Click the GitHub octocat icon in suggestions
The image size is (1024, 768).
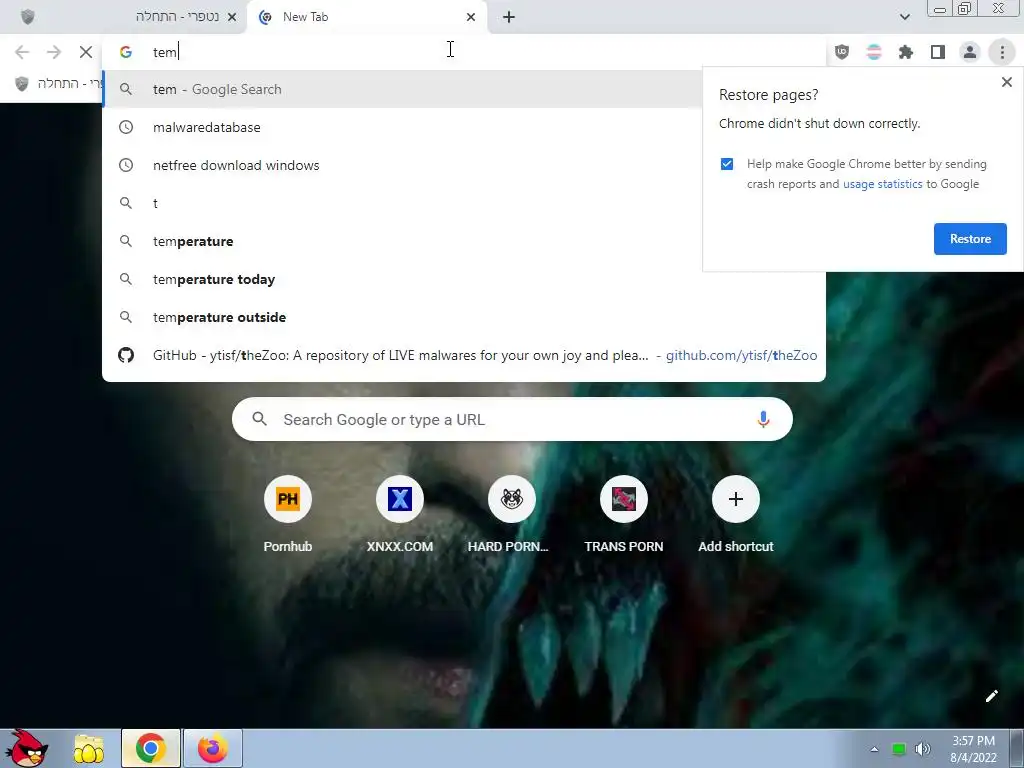click(x=126, y=355)
